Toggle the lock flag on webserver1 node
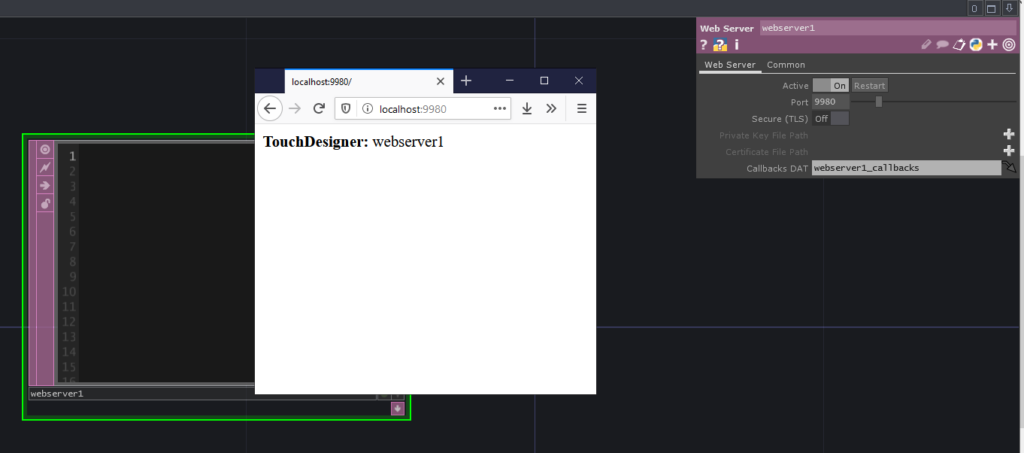 45,204
